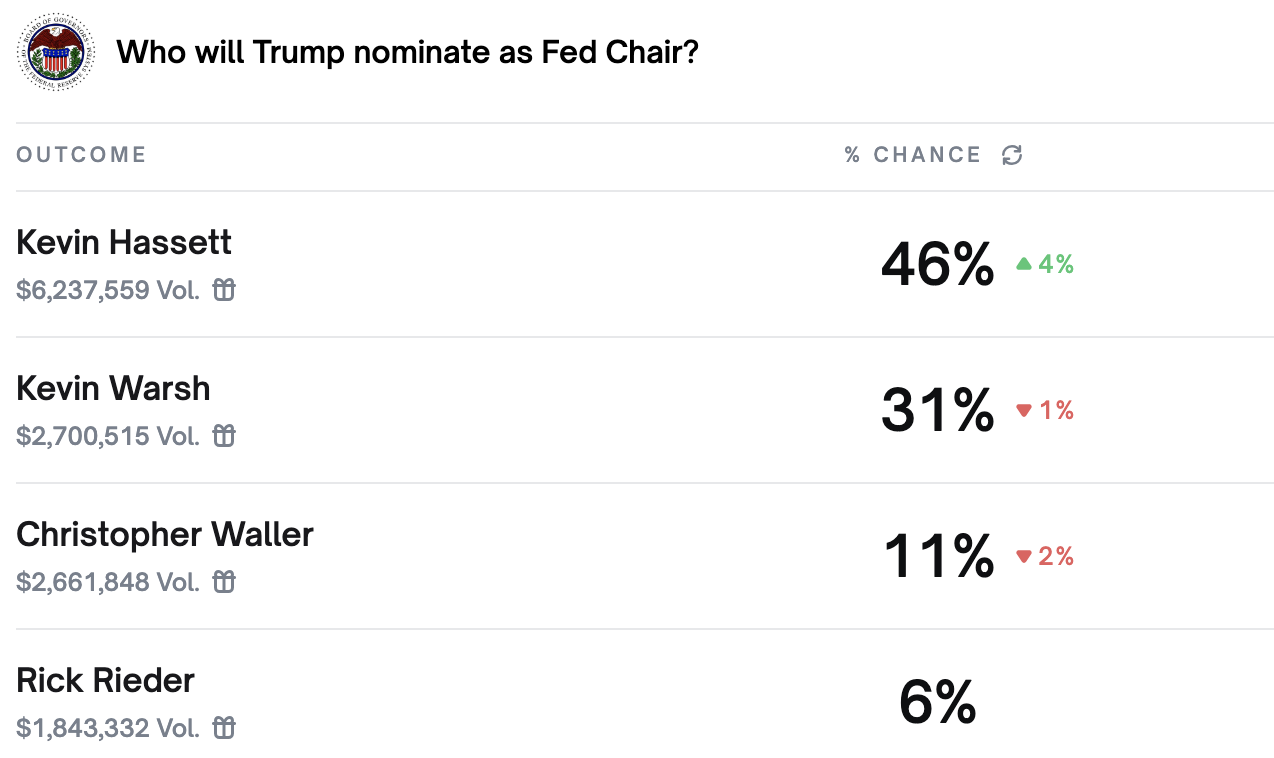1274x758 pixels.
Task: Click the refresh icon beside % CHANCE
Action: 1012,155
